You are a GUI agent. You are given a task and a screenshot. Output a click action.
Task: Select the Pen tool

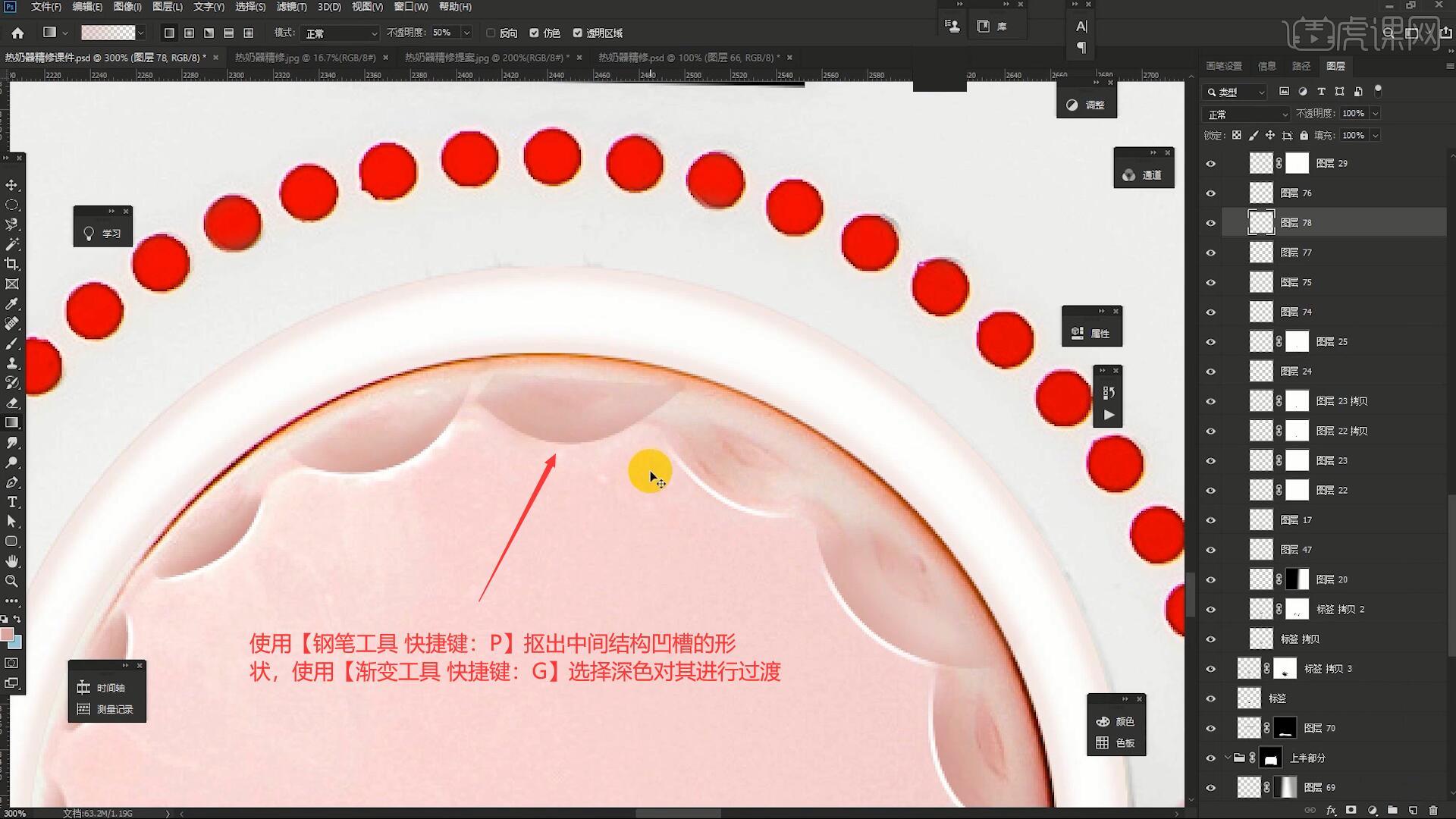[x=11, y=482]
